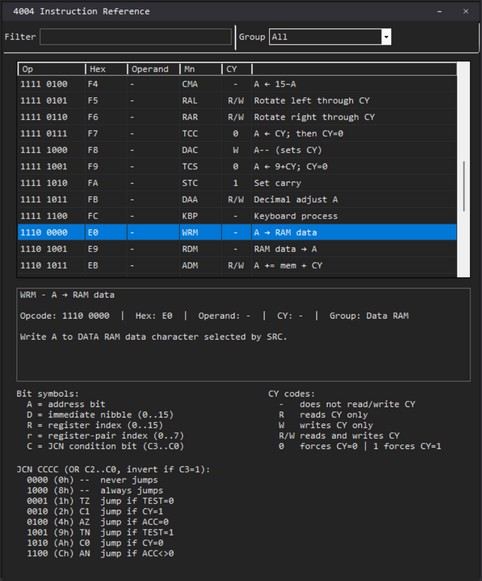Select the RAR instruction row
This screenshot has height=581, width=482.
coord(237,117)
